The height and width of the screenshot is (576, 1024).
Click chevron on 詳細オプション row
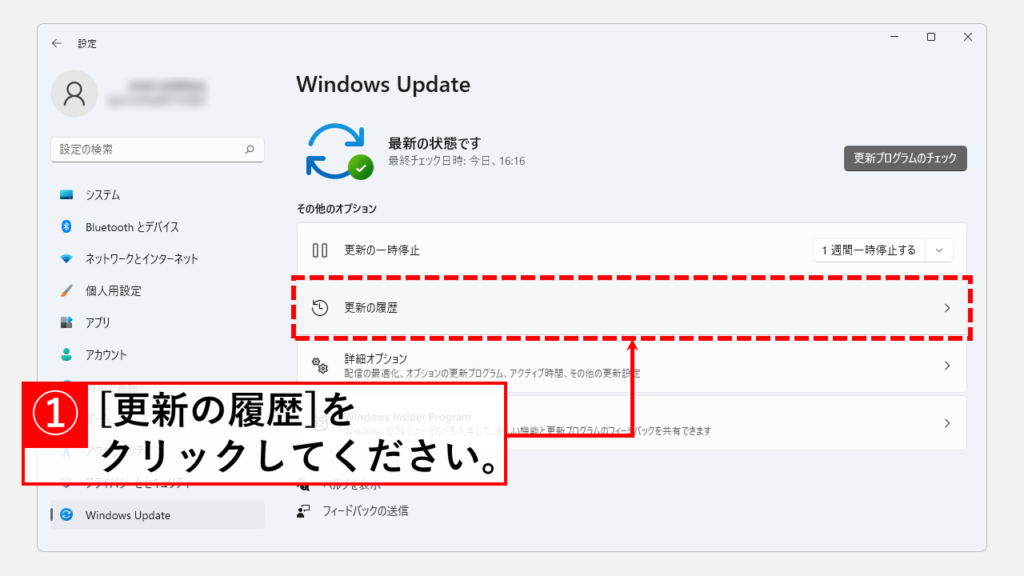(x=947, y=366)
